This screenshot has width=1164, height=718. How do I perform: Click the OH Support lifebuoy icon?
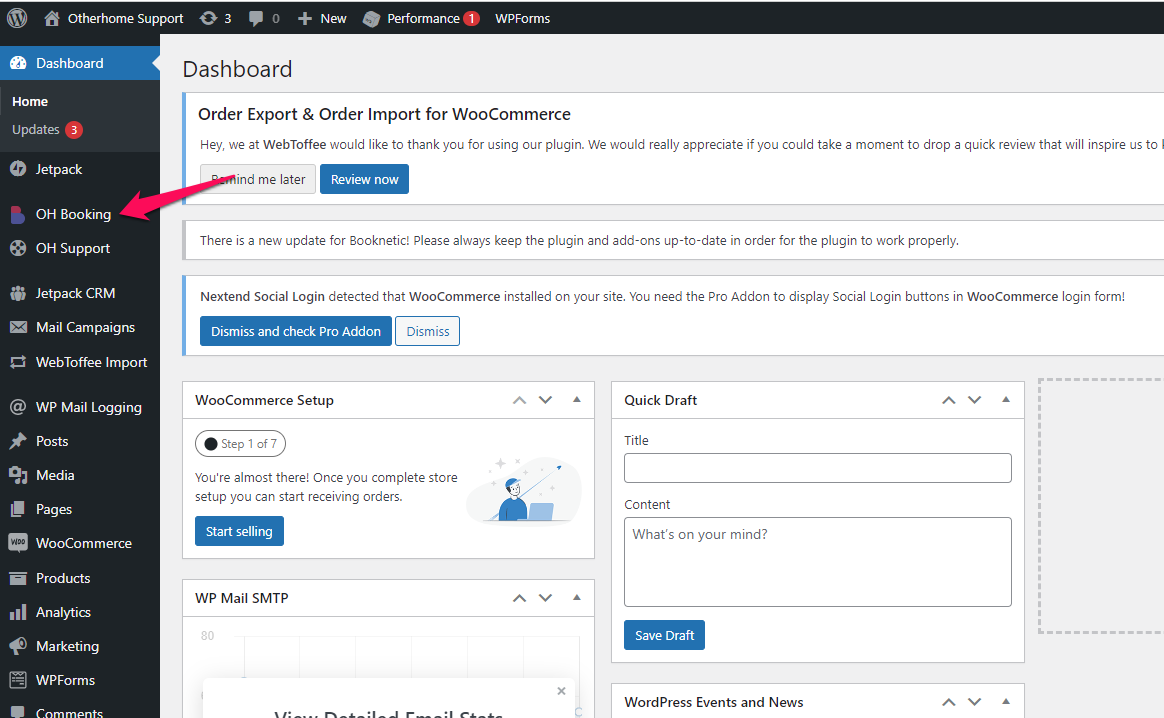18,248
